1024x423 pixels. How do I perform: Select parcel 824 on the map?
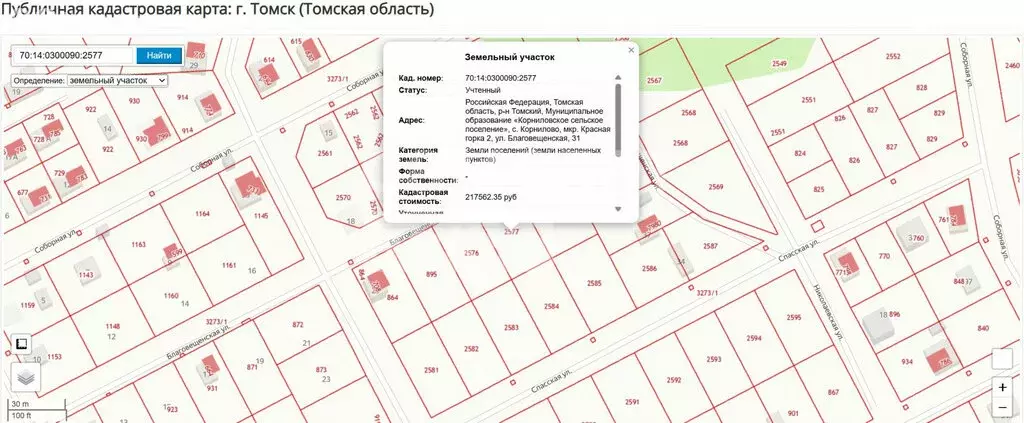800,153
